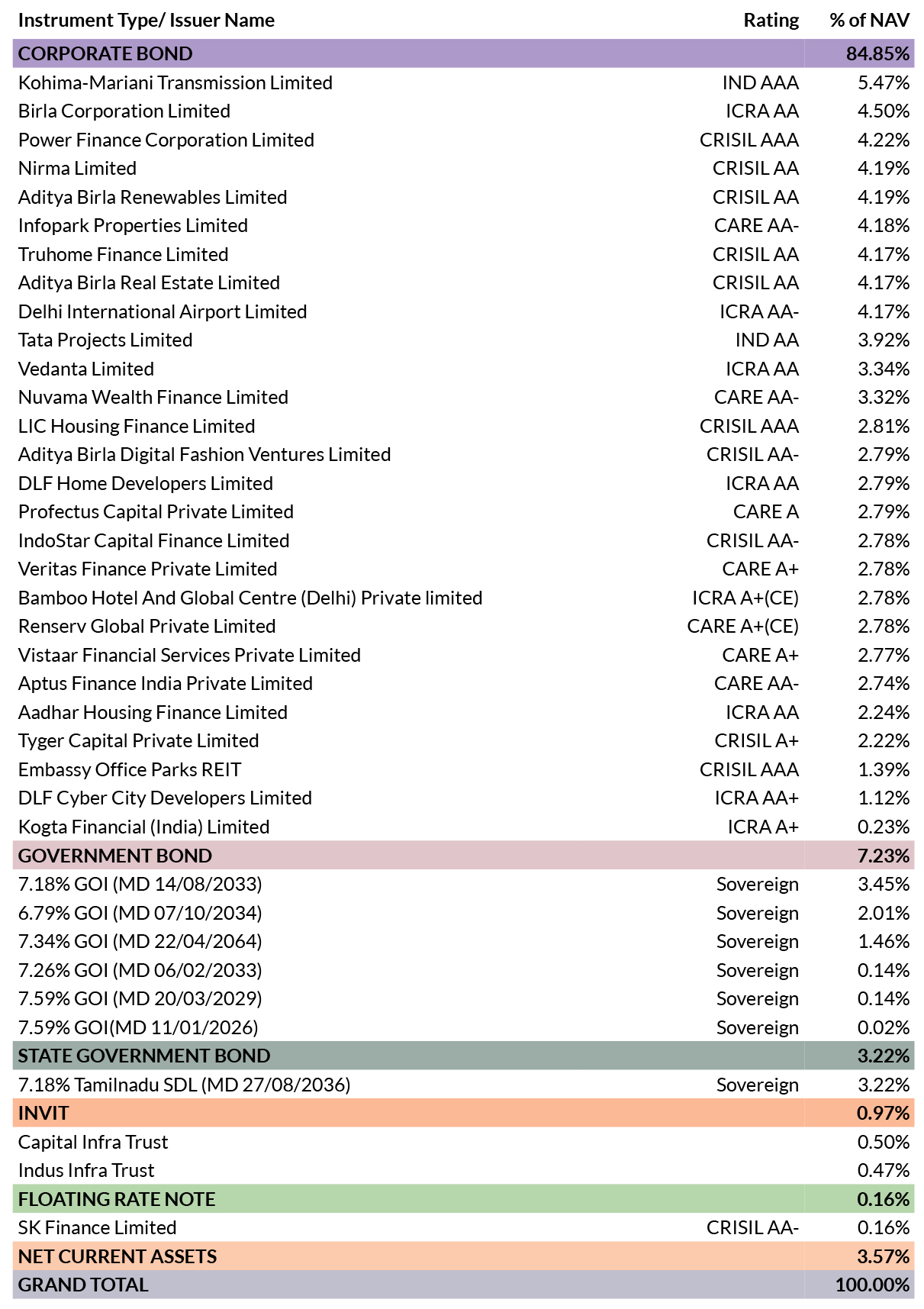Click the STATE GOVERNMENT BOND header

[463, 1056]
